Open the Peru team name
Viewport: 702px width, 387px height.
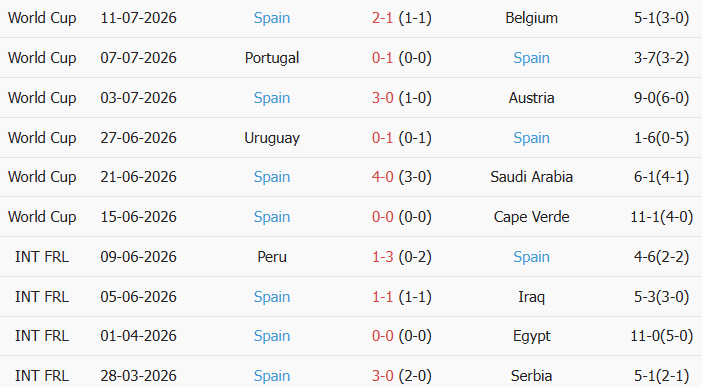[x=272, y=257]
